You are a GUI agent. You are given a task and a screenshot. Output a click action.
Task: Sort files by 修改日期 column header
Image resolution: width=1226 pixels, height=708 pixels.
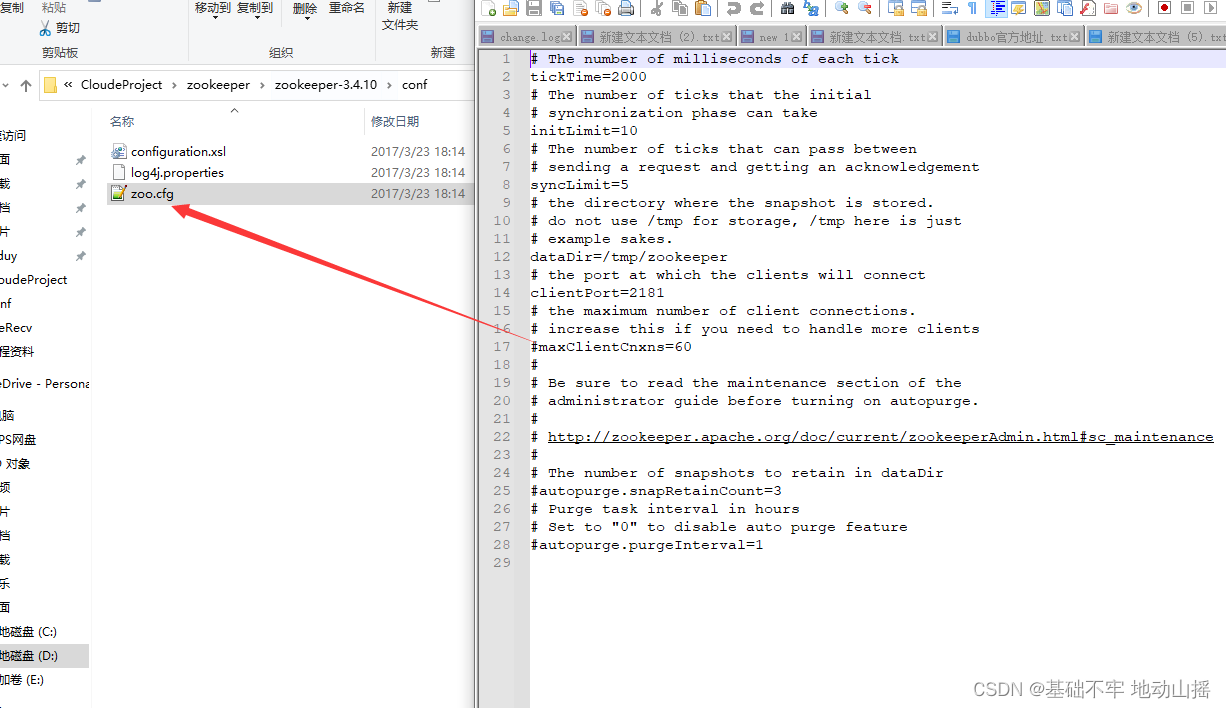coord(395,121)
